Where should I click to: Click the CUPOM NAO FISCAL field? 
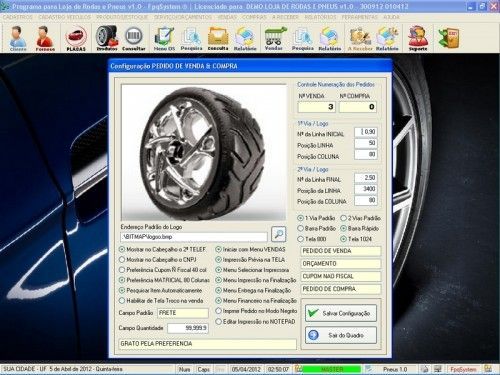(x=341, y=276)
